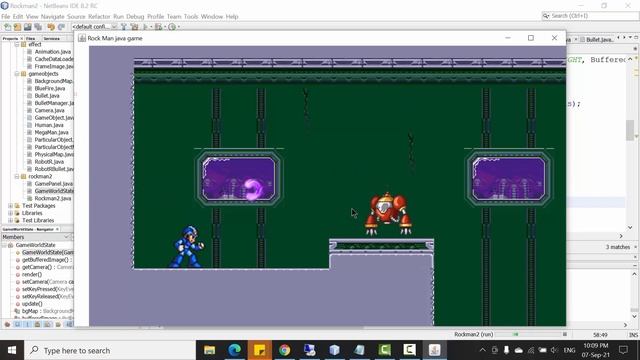Open Microsoft Edge from taskbar
640x360 pixels.
[235, 350]
